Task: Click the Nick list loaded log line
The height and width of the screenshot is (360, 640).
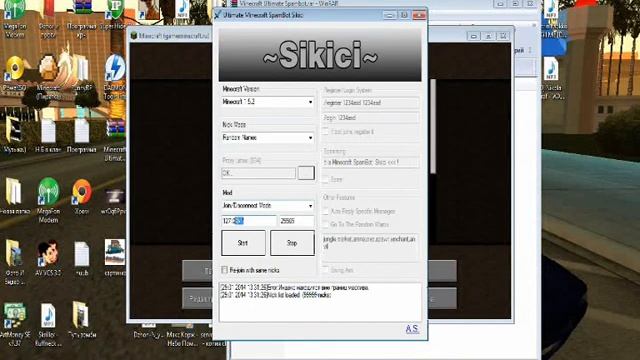Action: (276, 295)
